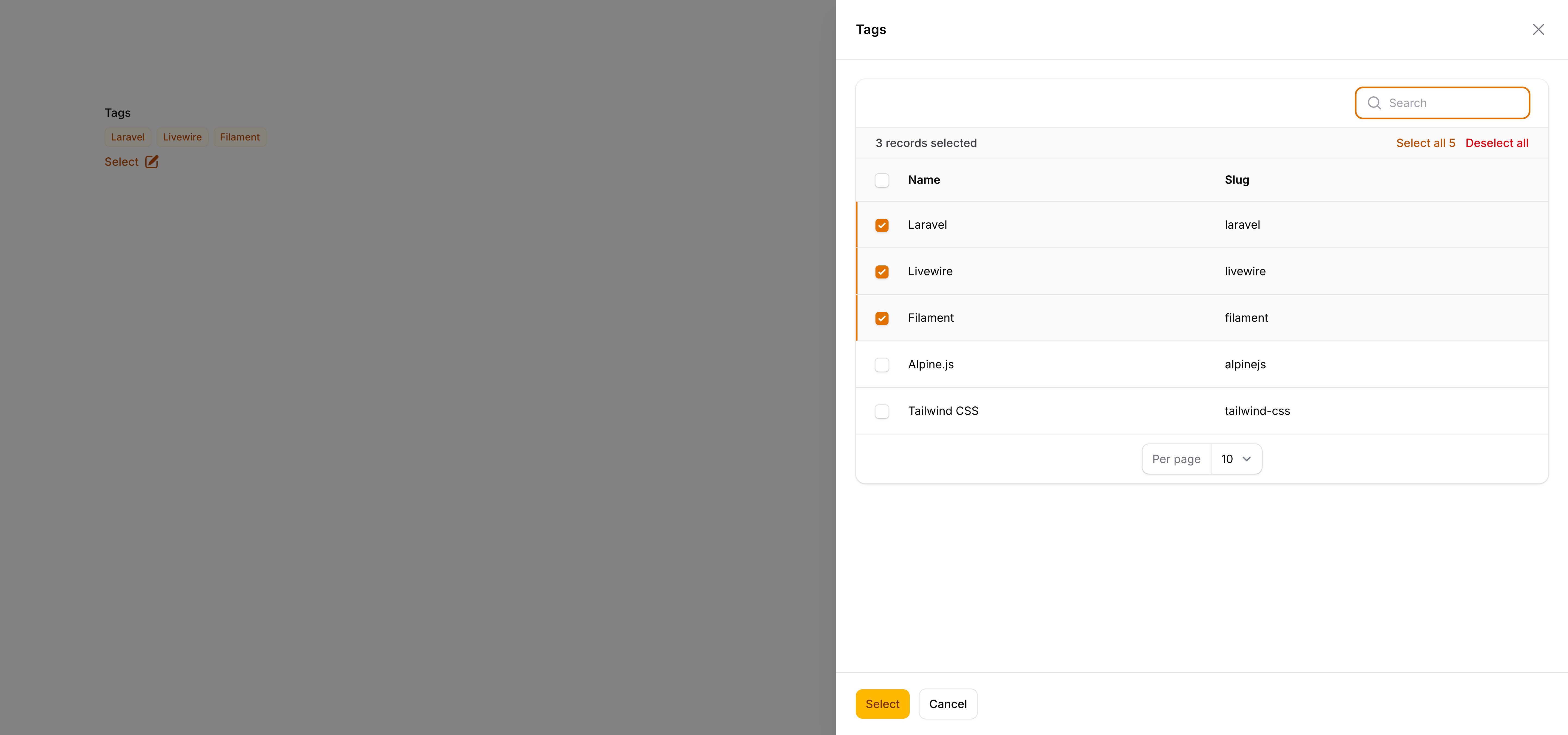The image size is (1568, 735).
Task: Click the Select all 5 link
Action: (1425, 143)
